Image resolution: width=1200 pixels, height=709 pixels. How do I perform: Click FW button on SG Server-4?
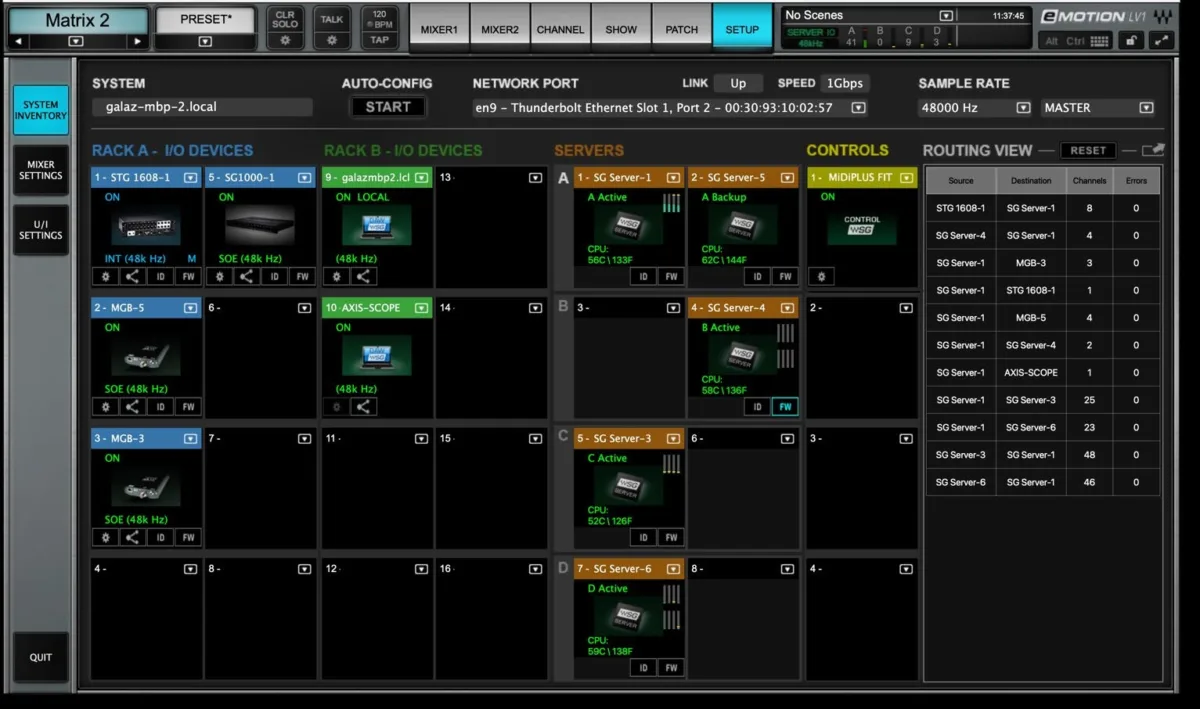coord(785,407)
